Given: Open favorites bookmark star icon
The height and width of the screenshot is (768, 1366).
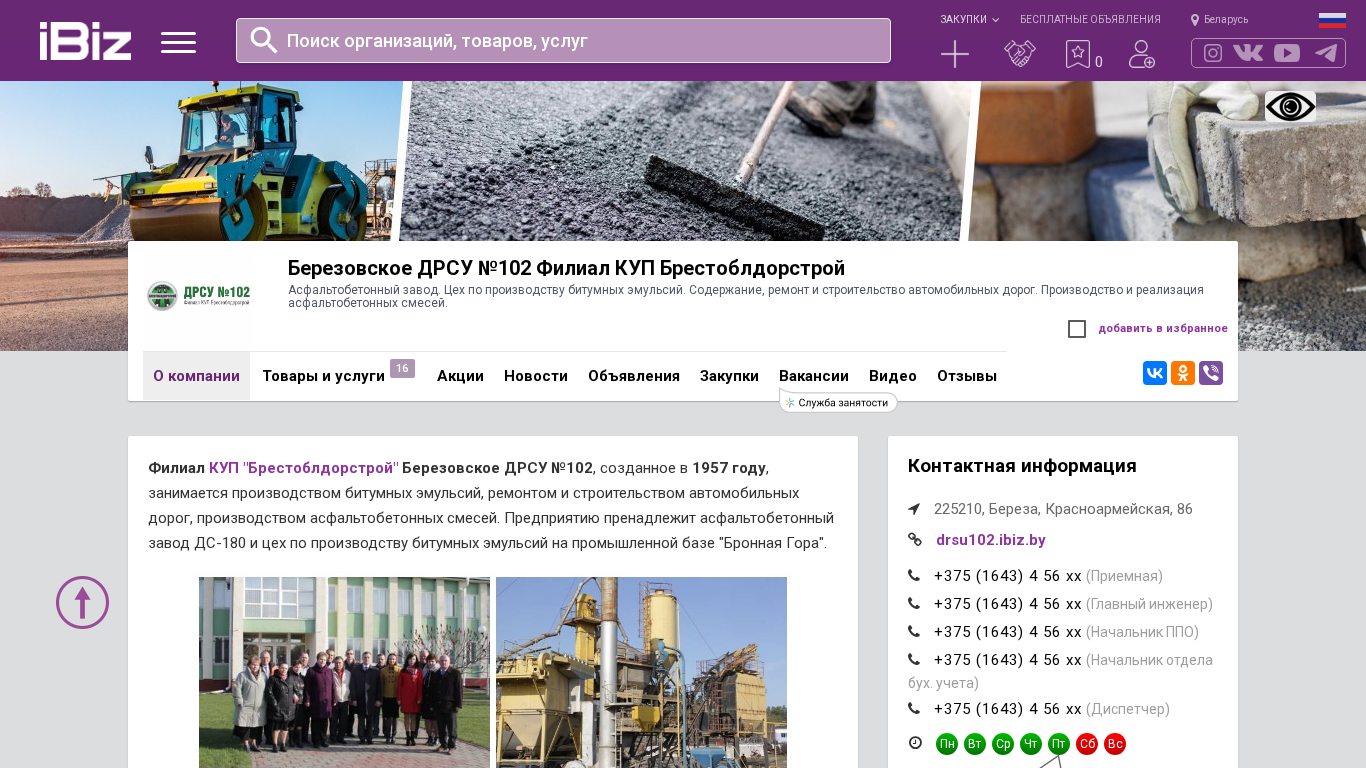Looking at the screenshot, I should tap(1078, 54).
